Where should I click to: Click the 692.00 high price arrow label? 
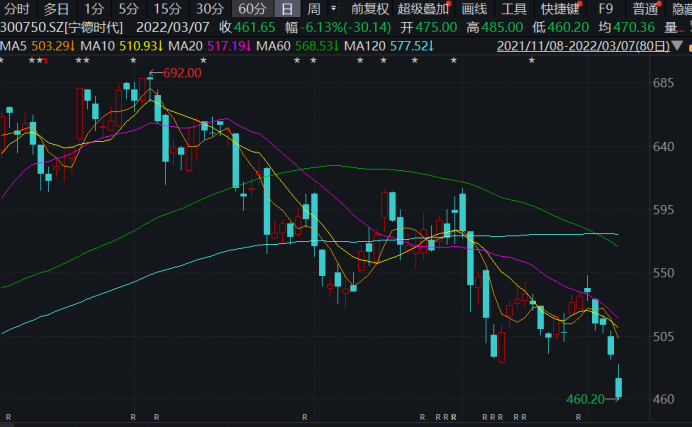[175, 73]
